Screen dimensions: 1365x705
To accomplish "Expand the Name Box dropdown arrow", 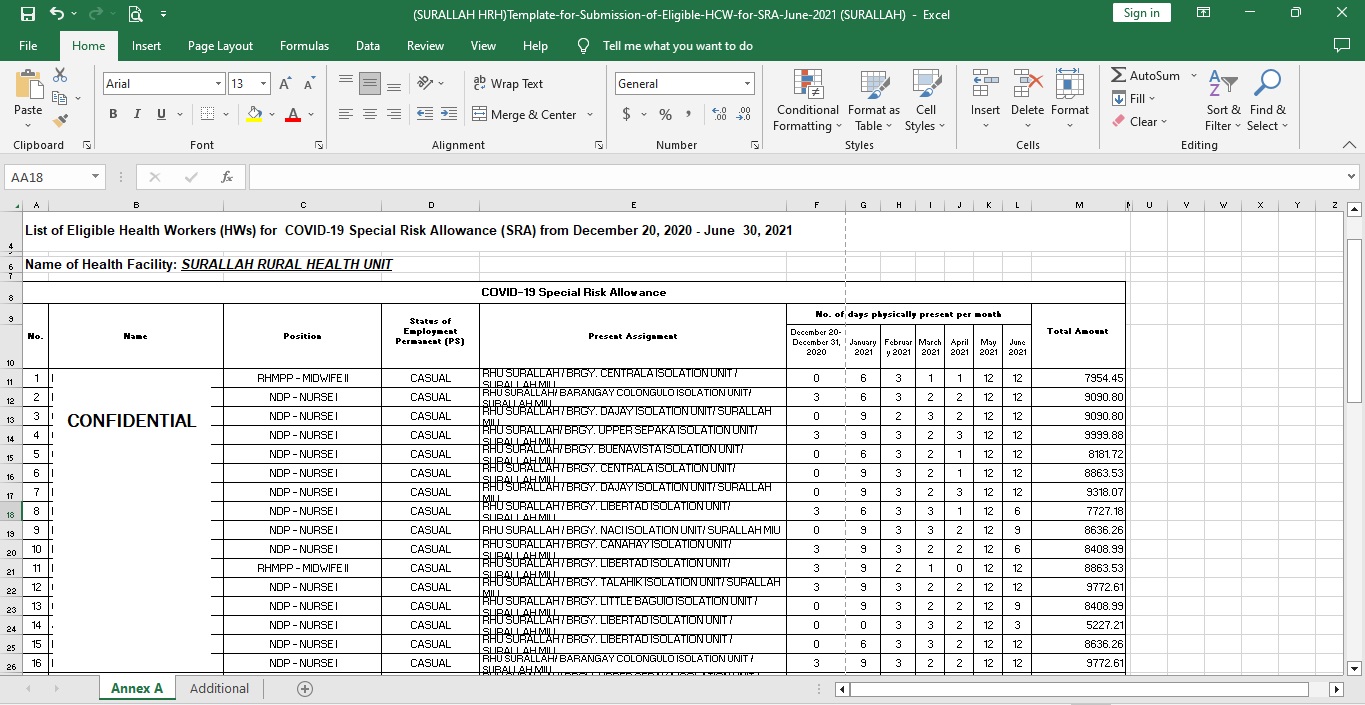I will pos(96,177).
